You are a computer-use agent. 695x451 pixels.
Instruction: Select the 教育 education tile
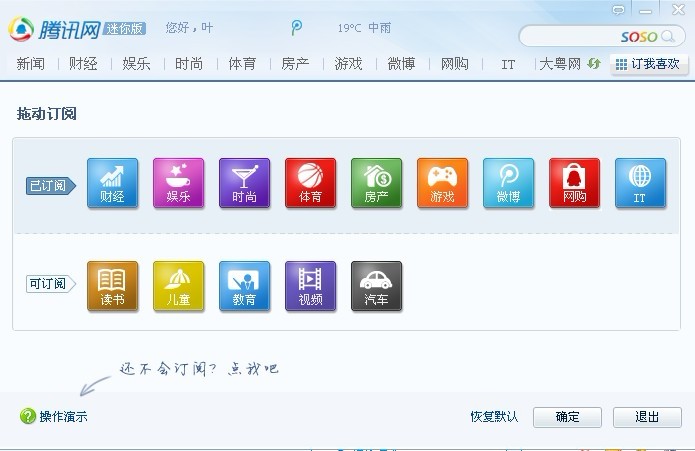[x=245, y=286]
